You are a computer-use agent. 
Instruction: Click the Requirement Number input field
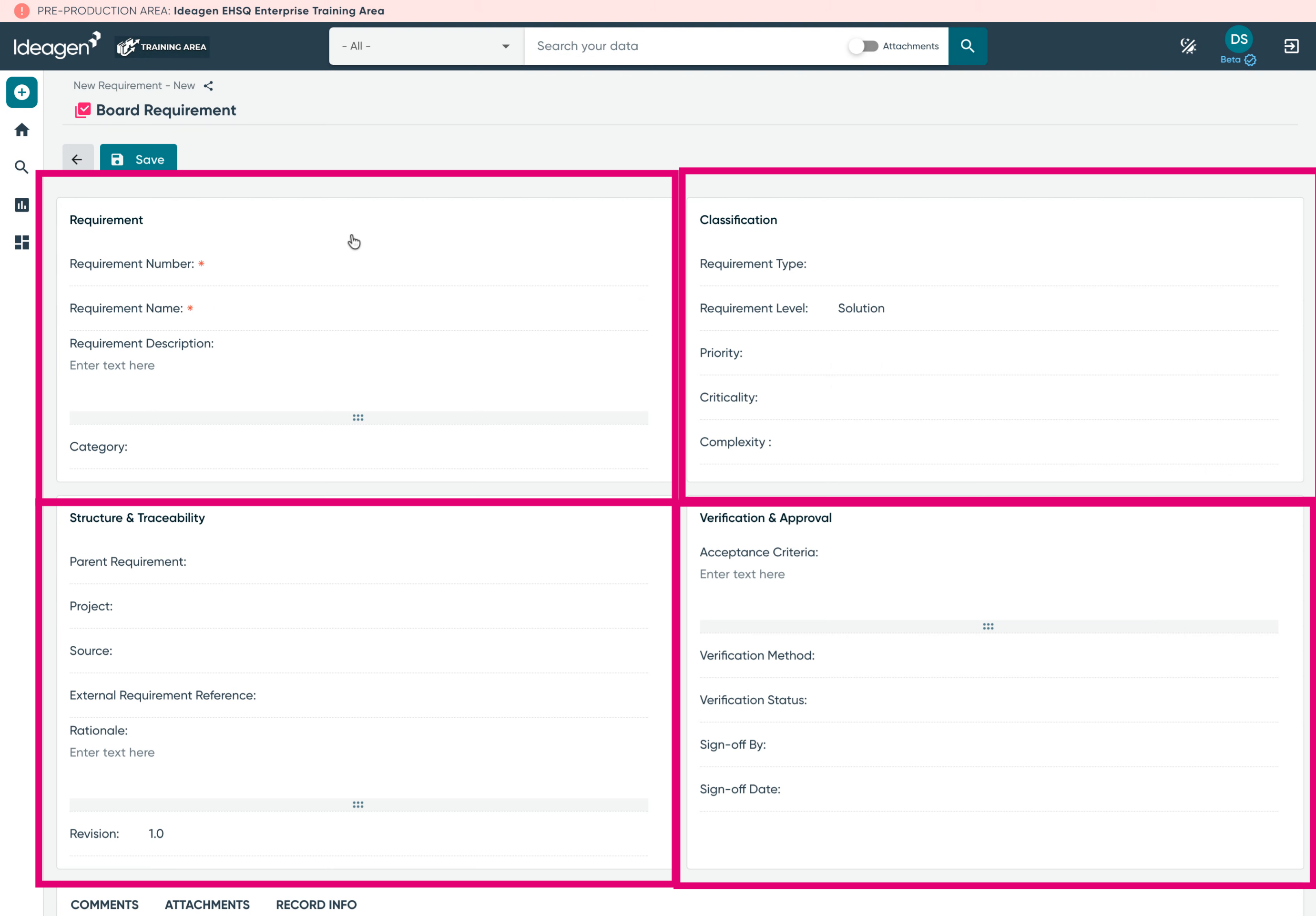click(x=359, y=264)
